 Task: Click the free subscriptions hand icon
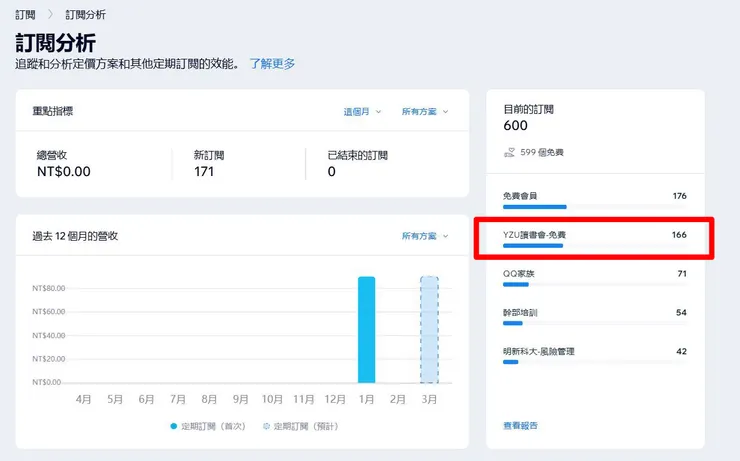(509, 152)
